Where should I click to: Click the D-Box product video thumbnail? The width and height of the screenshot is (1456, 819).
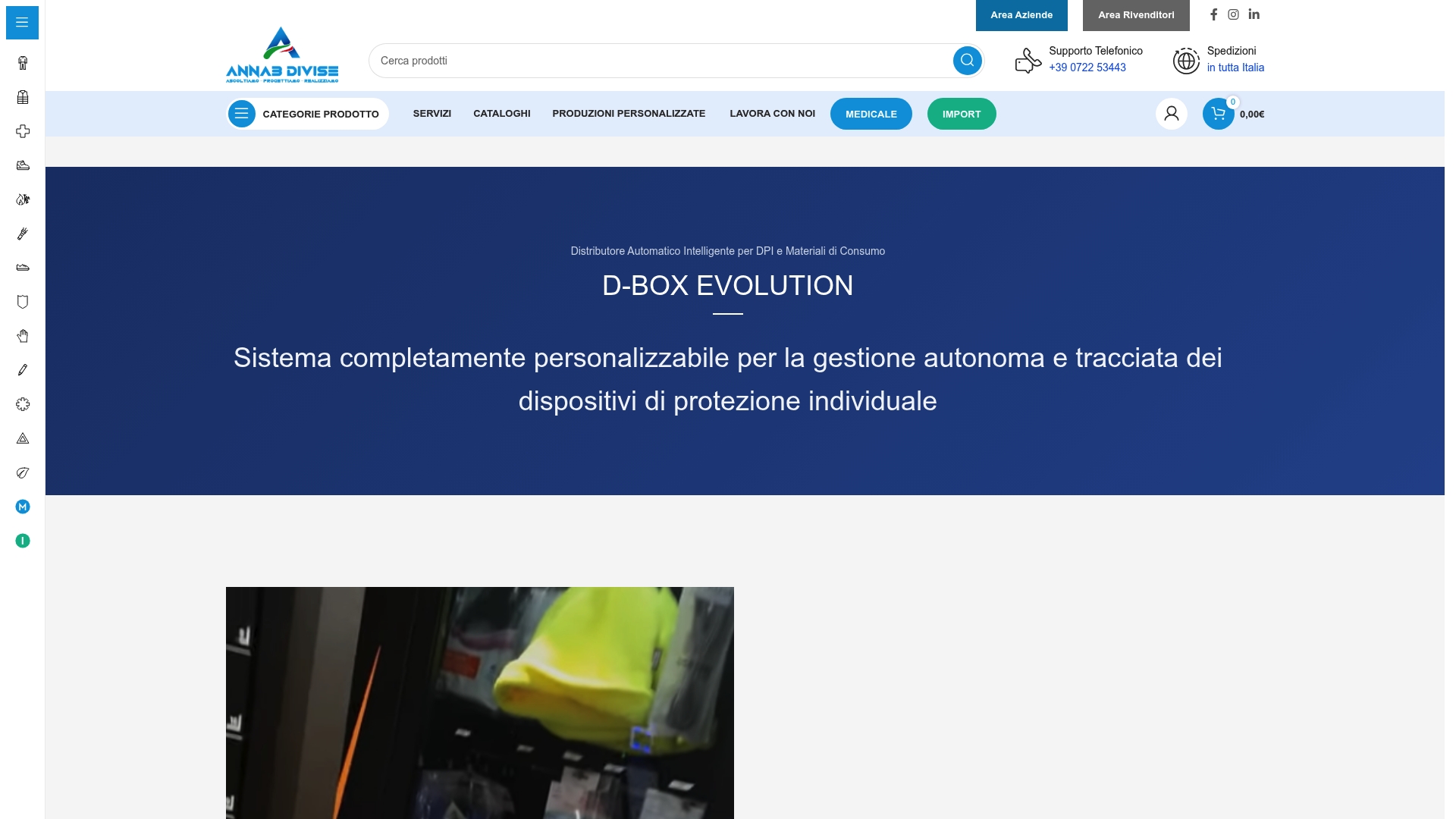480,703
